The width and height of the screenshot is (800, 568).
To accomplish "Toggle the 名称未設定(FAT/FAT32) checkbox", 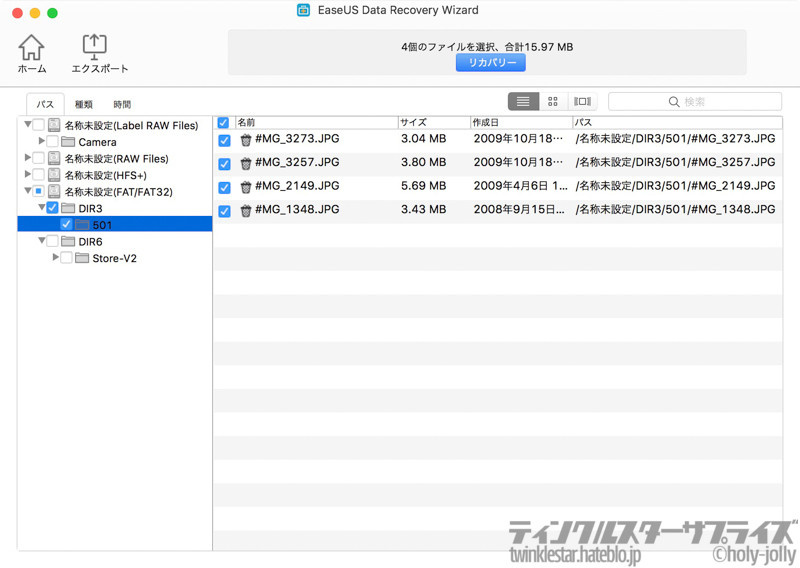I will tap(38, 191).
